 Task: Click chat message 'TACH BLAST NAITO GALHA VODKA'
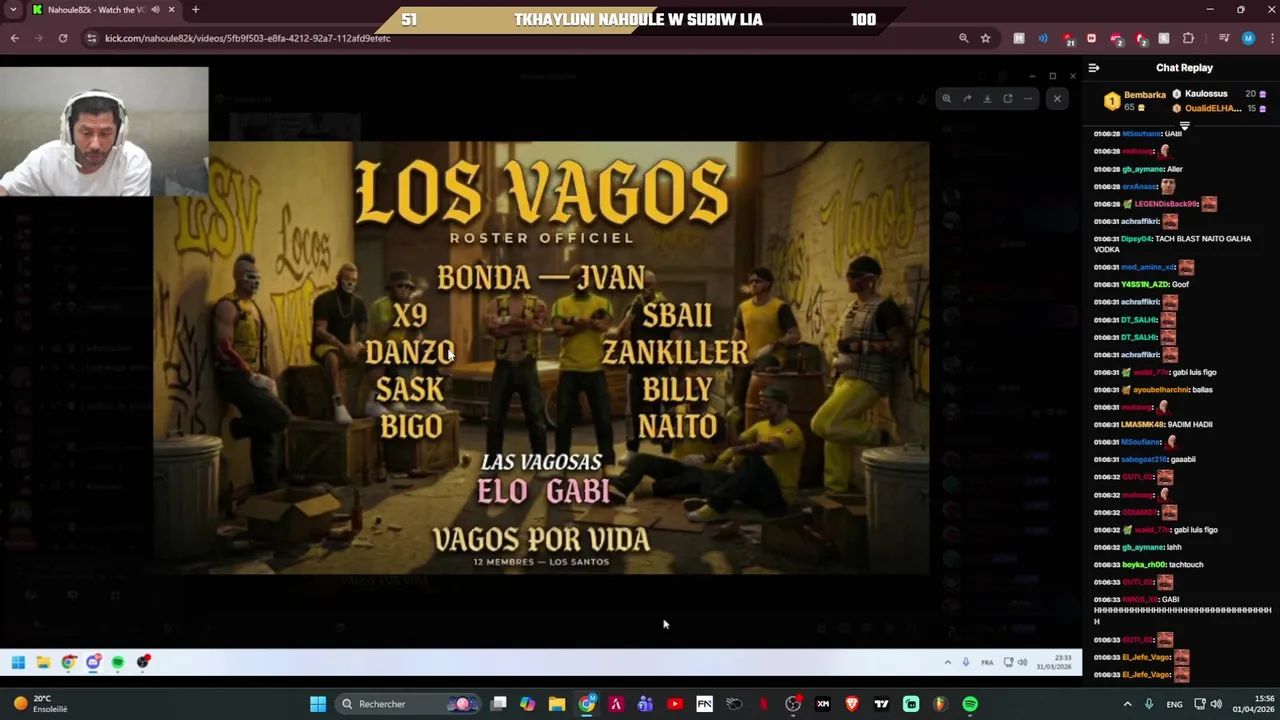[1172, 244]
